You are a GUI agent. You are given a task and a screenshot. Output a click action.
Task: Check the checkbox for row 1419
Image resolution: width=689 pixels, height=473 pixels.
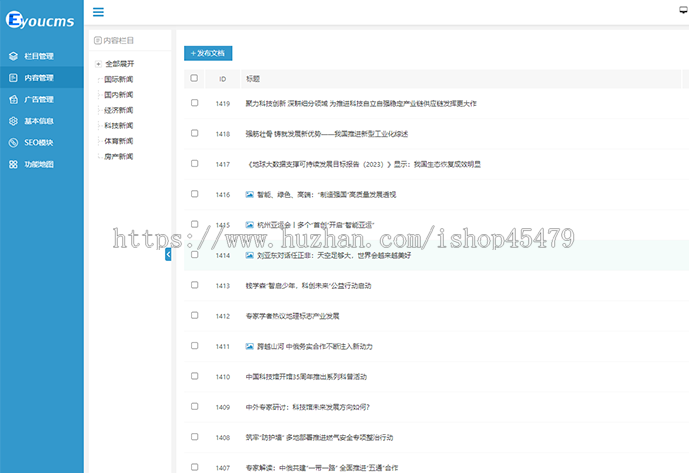click(195, 102)
